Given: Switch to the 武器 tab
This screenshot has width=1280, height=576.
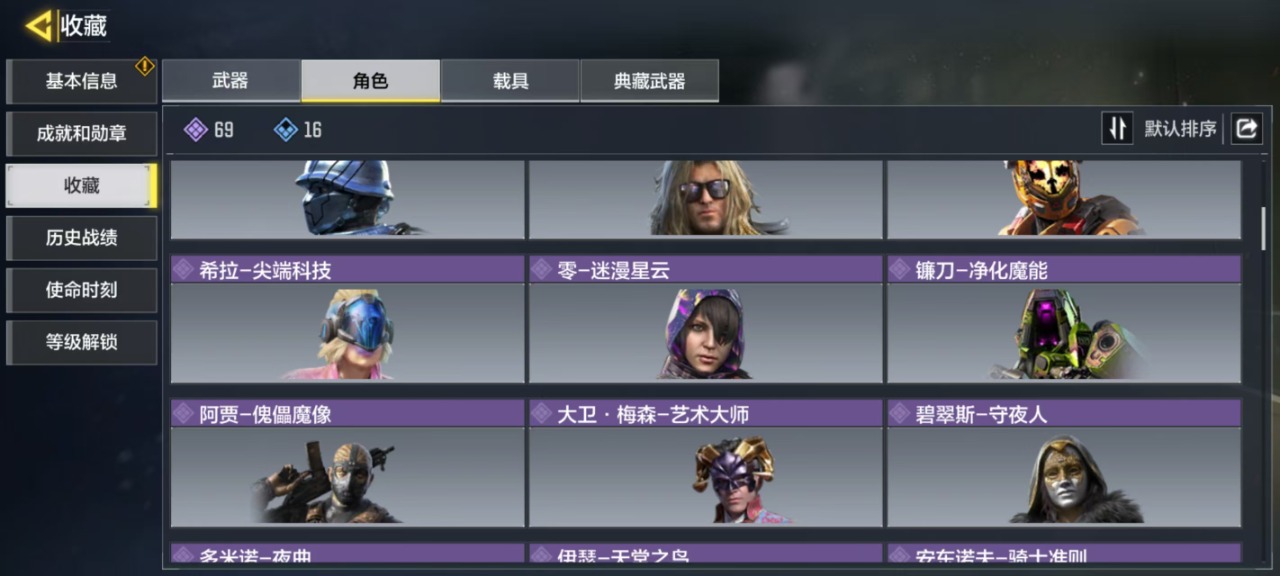Looking at the screenshot, I should click(x=231, y=81).
